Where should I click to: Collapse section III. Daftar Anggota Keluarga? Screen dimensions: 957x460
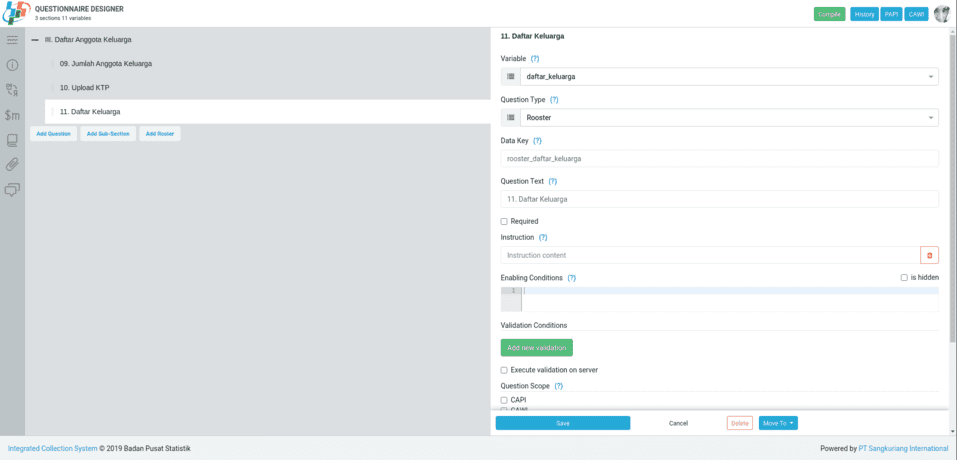point(35,40)
